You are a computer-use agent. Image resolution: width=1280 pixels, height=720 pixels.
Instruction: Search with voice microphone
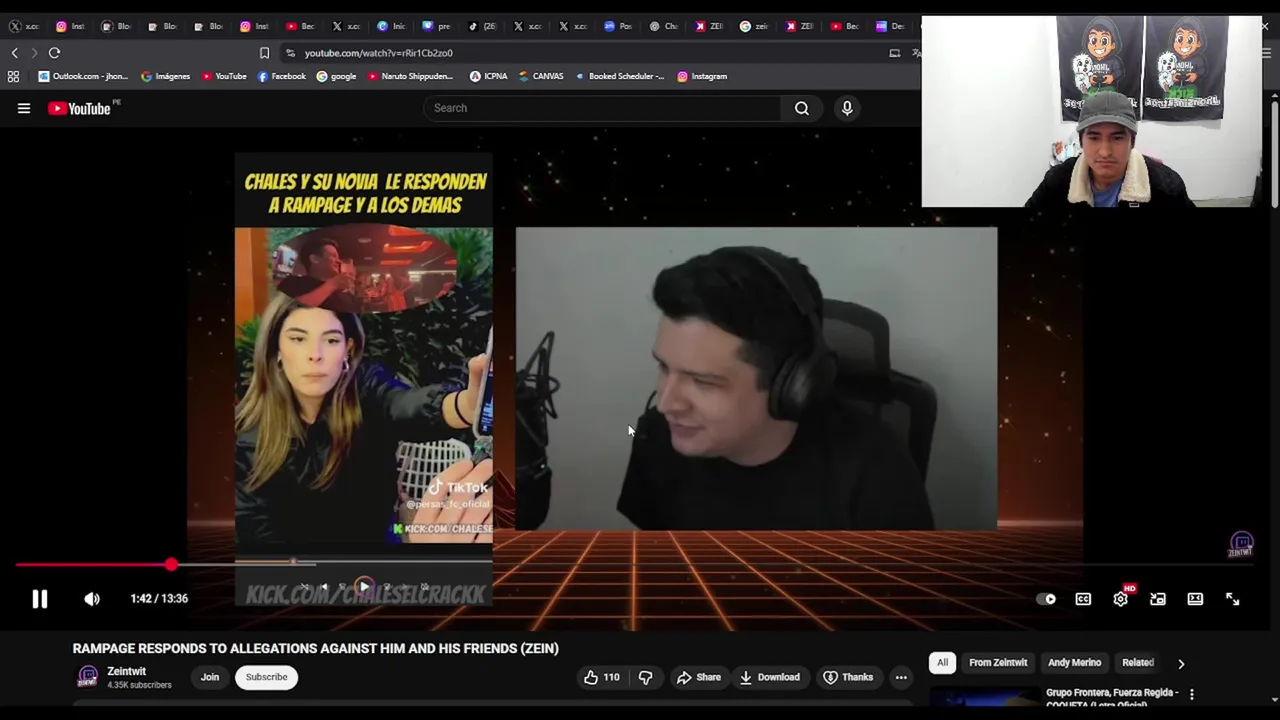click(847, 108)
